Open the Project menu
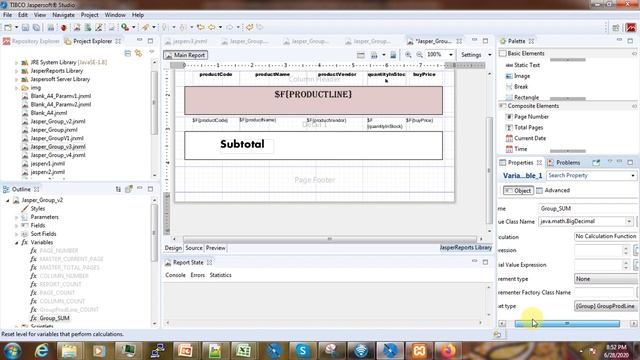Image resolution: width=640 pixels, height=360 pixels. pos(89,15)
